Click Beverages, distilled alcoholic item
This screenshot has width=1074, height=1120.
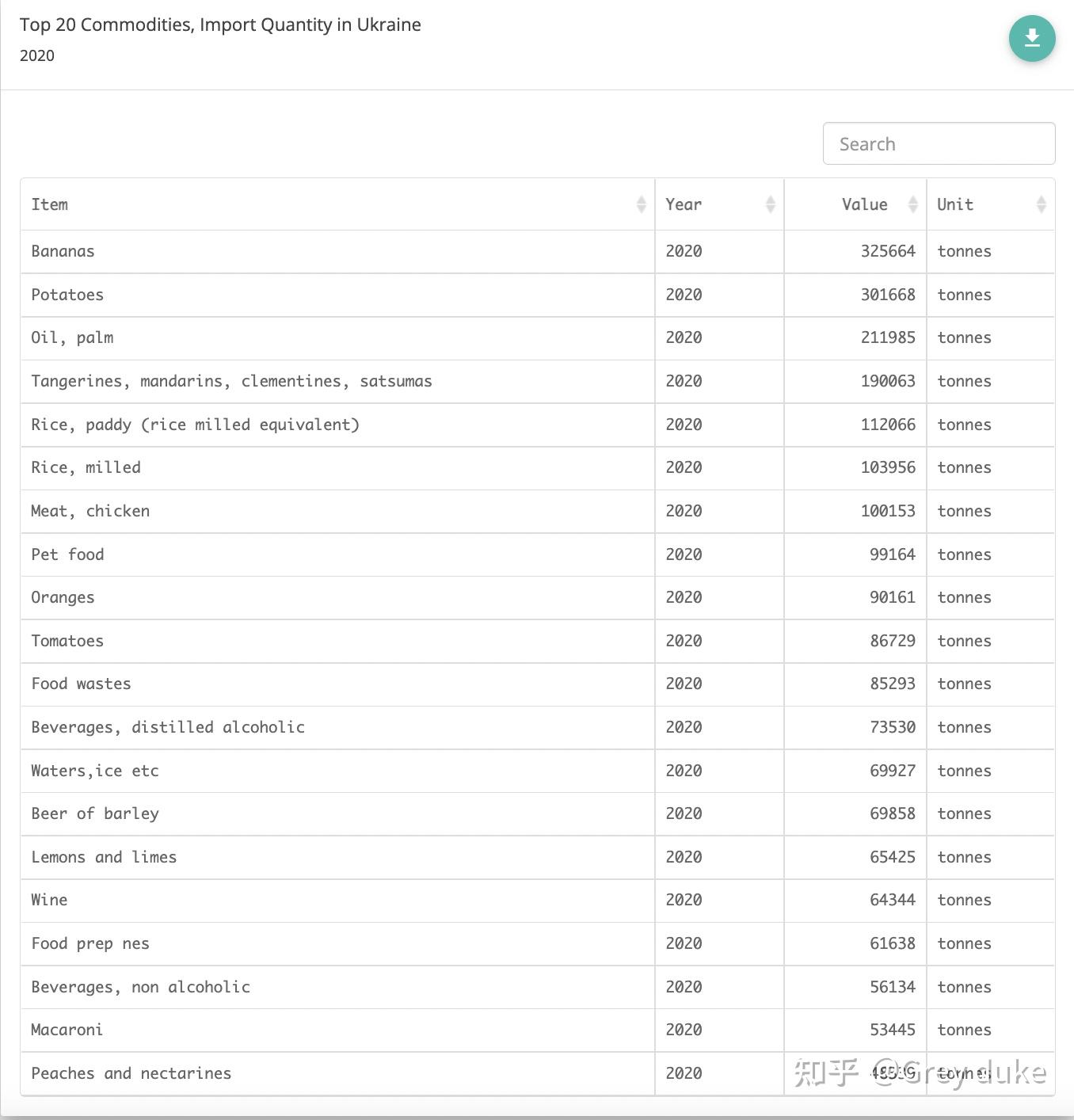(x=168, y=727)
